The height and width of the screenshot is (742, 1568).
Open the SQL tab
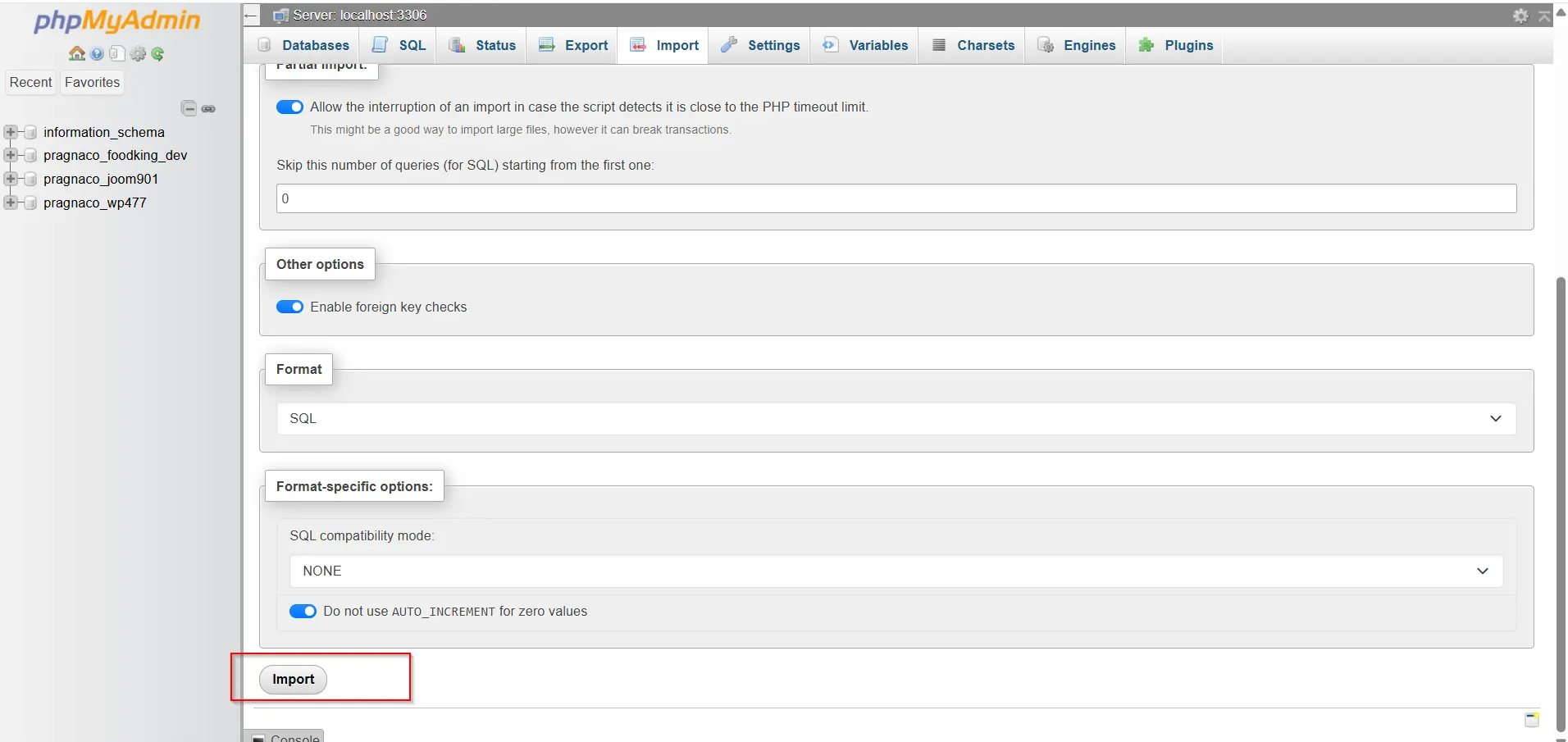(399, 45)
